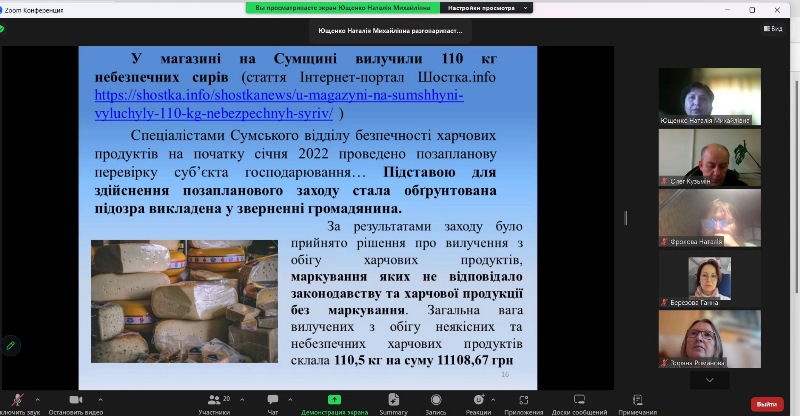The image size is (800, 416).
Task: Unmute the microphone in Zoom toolbar
Action: (17, 400)
